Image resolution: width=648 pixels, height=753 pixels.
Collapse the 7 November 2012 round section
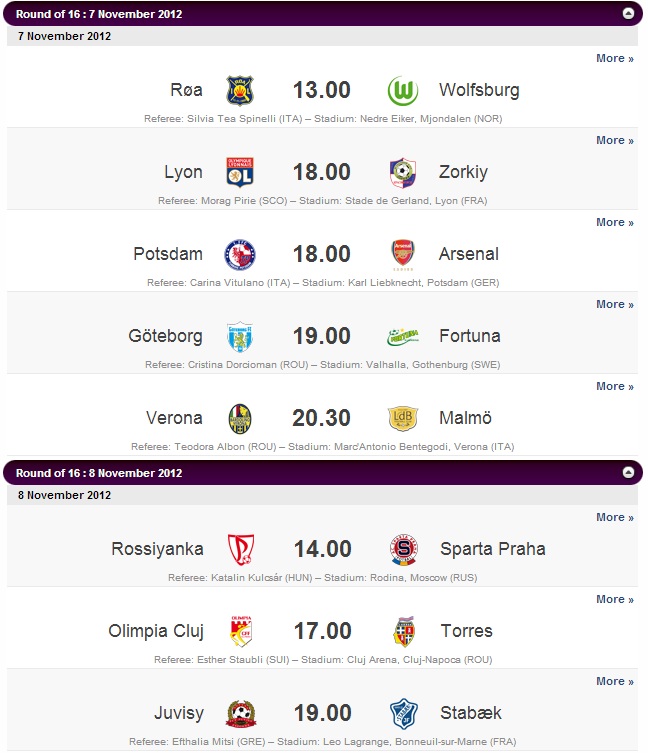point(628,13)
